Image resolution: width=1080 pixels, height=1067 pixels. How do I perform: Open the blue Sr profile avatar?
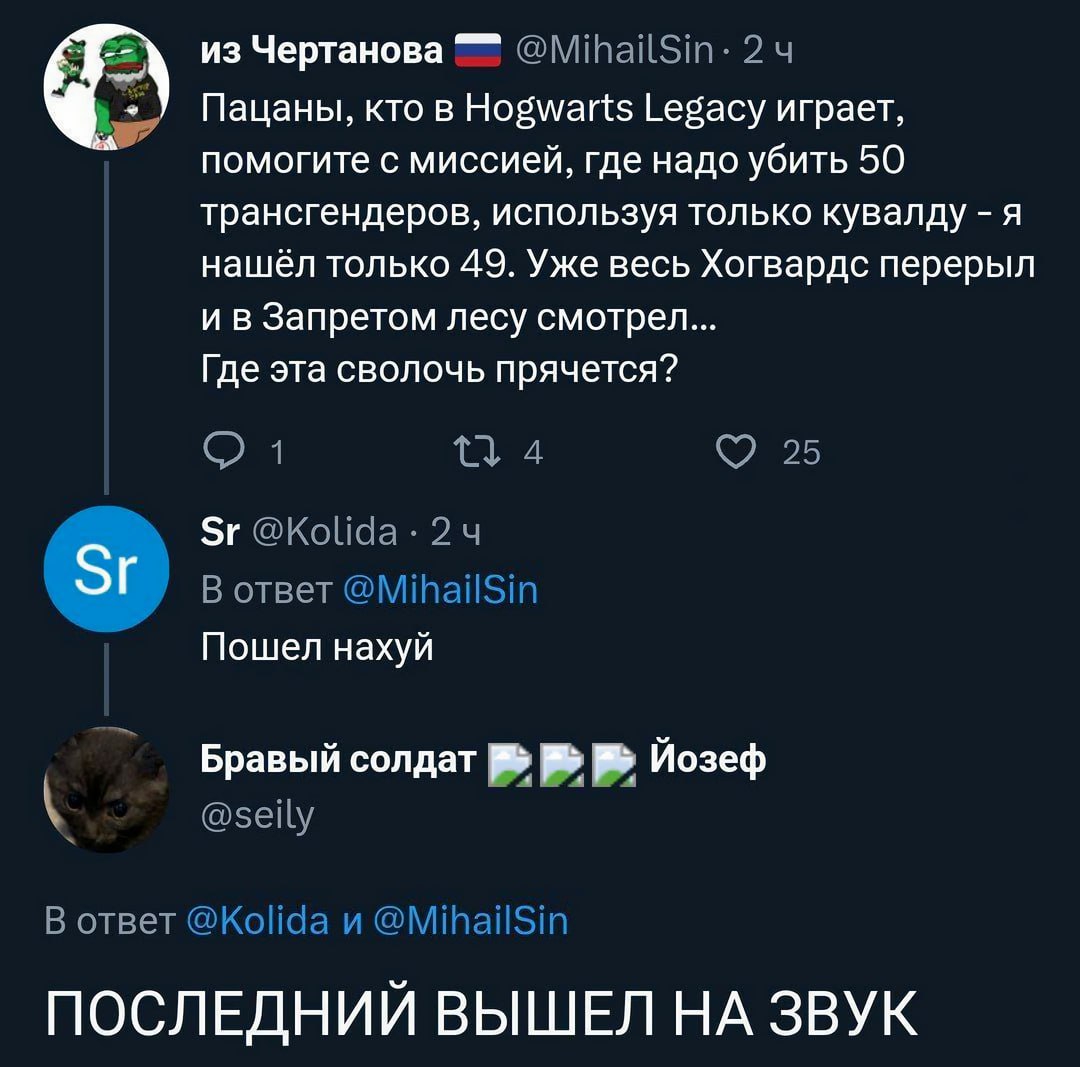(x=105, y=569)
